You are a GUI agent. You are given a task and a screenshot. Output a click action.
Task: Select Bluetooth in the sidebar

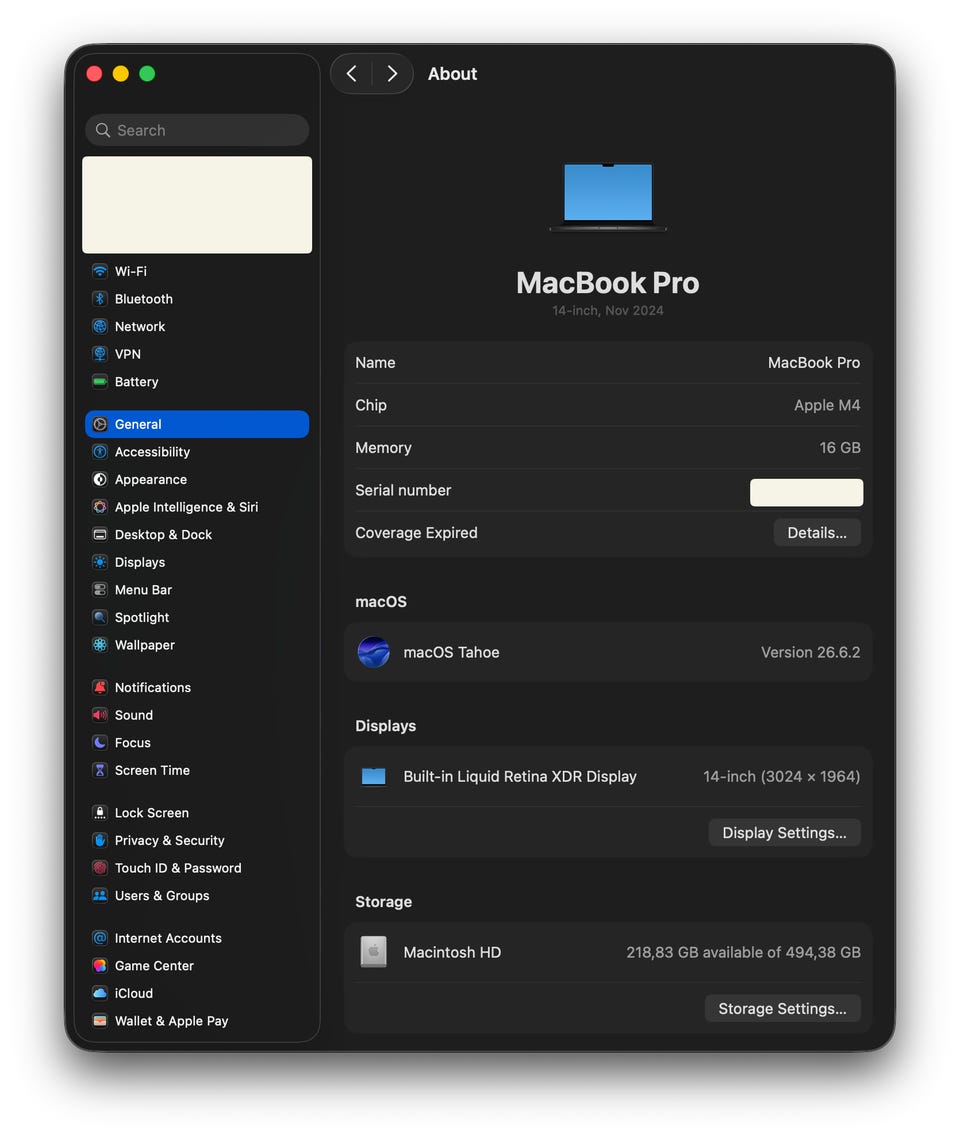click(197, 299)
